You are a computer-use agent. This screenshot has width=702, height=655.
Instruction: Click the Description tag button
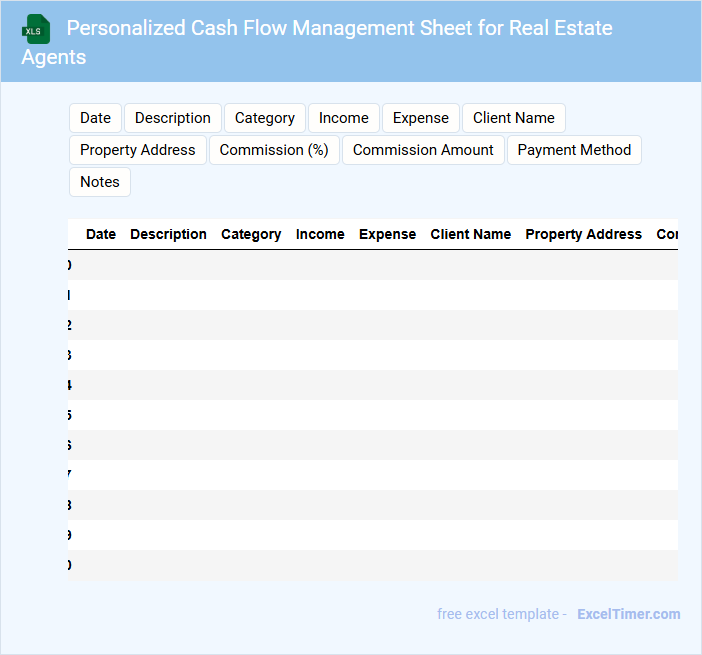pos(172,118)
